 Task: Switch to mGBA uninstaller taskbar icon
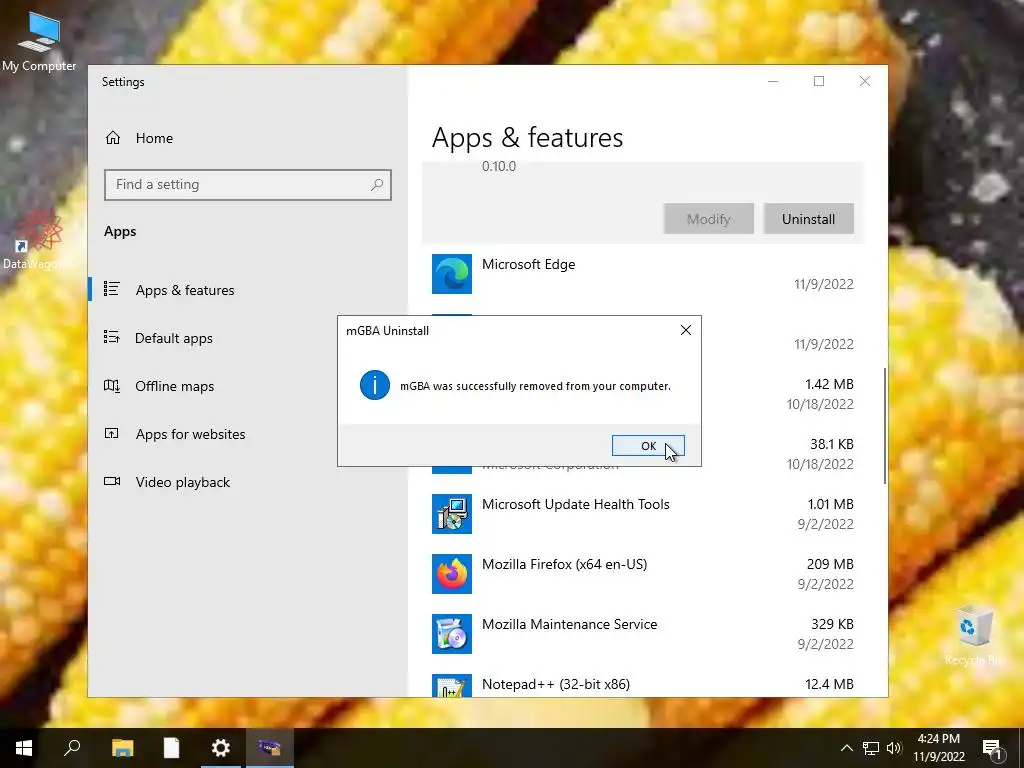(x=270, y=748)
